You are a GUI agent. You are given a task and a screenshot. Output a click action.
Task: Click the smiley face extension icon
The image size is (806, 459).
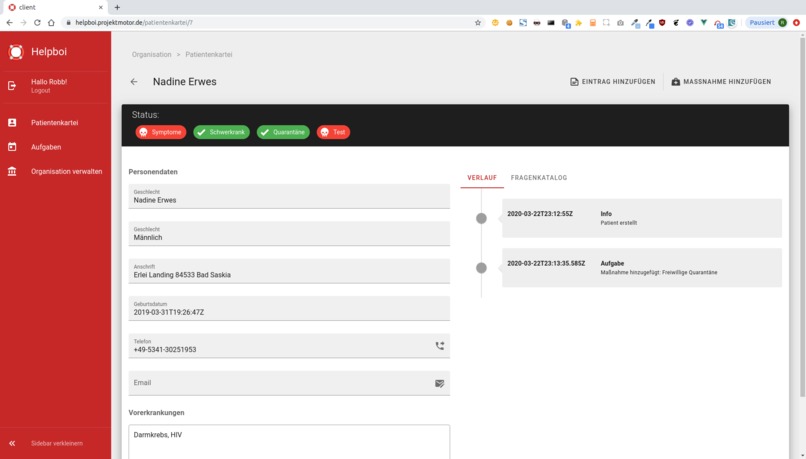495,23
